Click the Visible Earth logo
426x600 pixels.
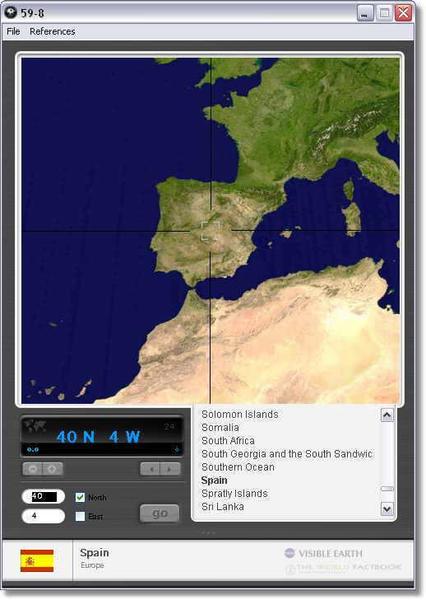click(323, 553)
